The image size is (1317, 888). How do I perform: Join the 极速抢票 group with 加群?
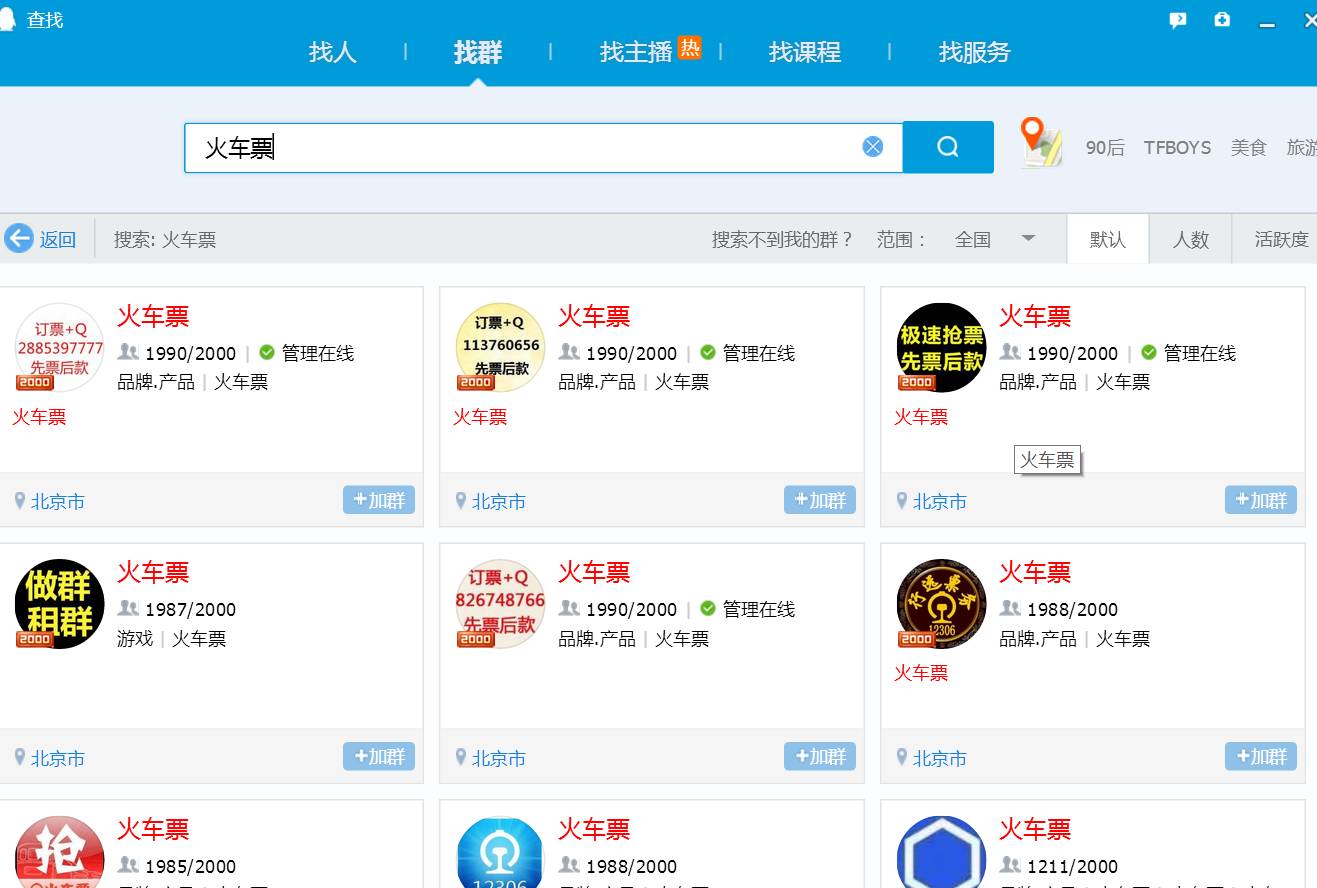pyautogui.click(x=1261, y=500)
